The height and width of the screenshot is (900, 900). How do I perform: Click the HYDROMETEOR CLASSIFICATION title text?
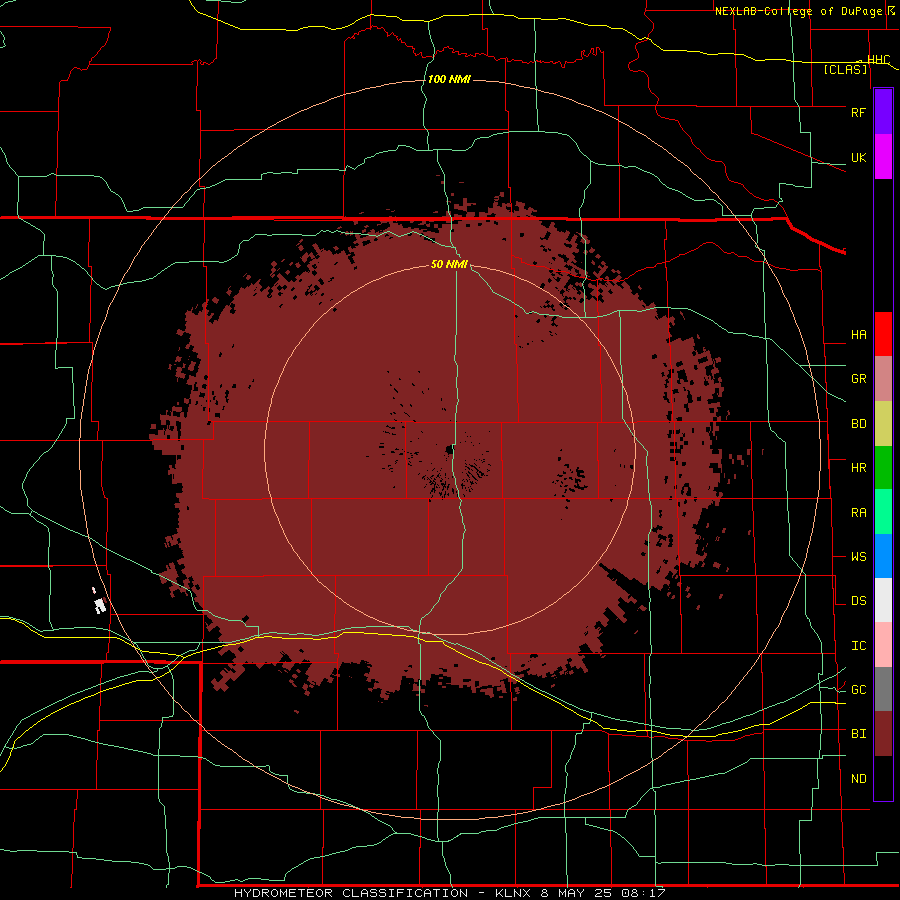351,893
